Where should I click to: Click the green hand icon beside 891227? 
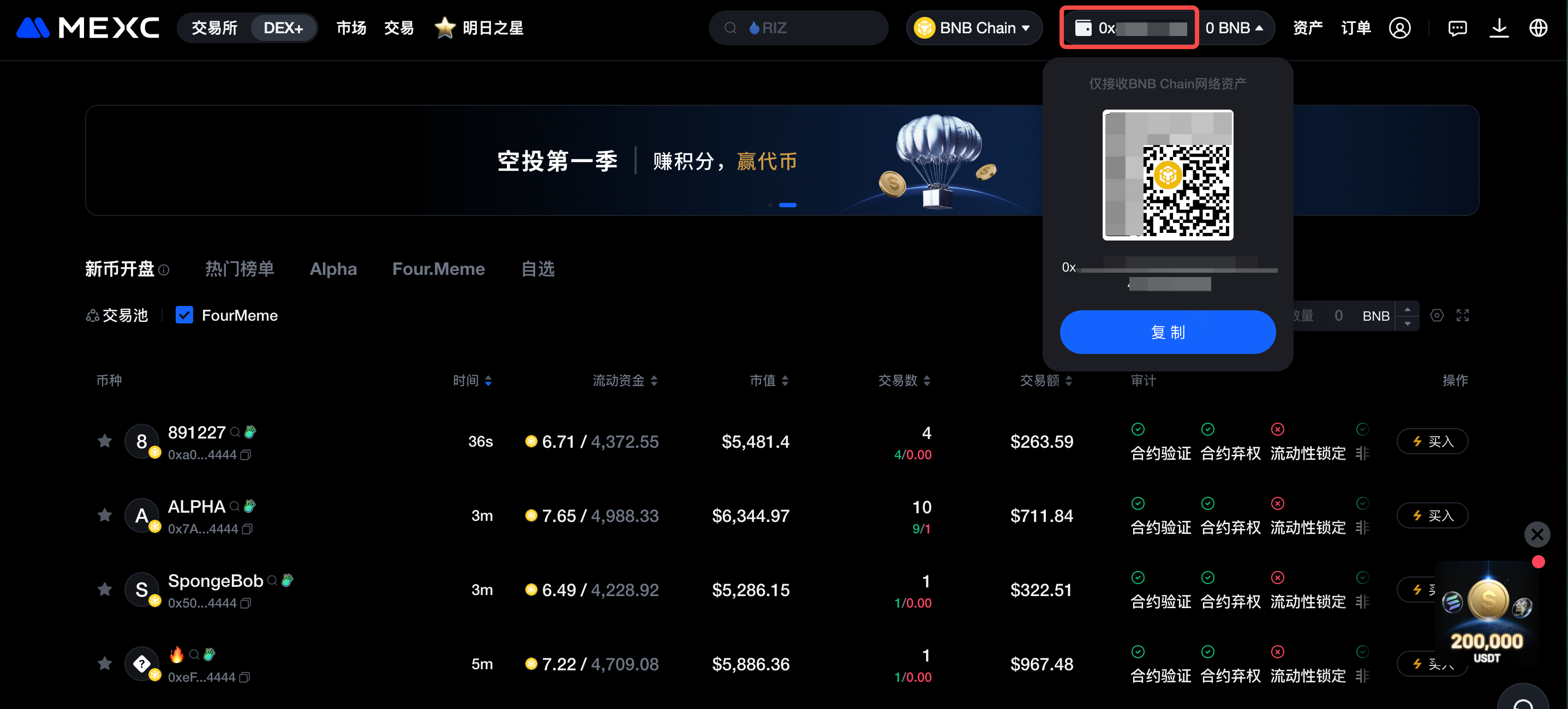coord(250,432)
